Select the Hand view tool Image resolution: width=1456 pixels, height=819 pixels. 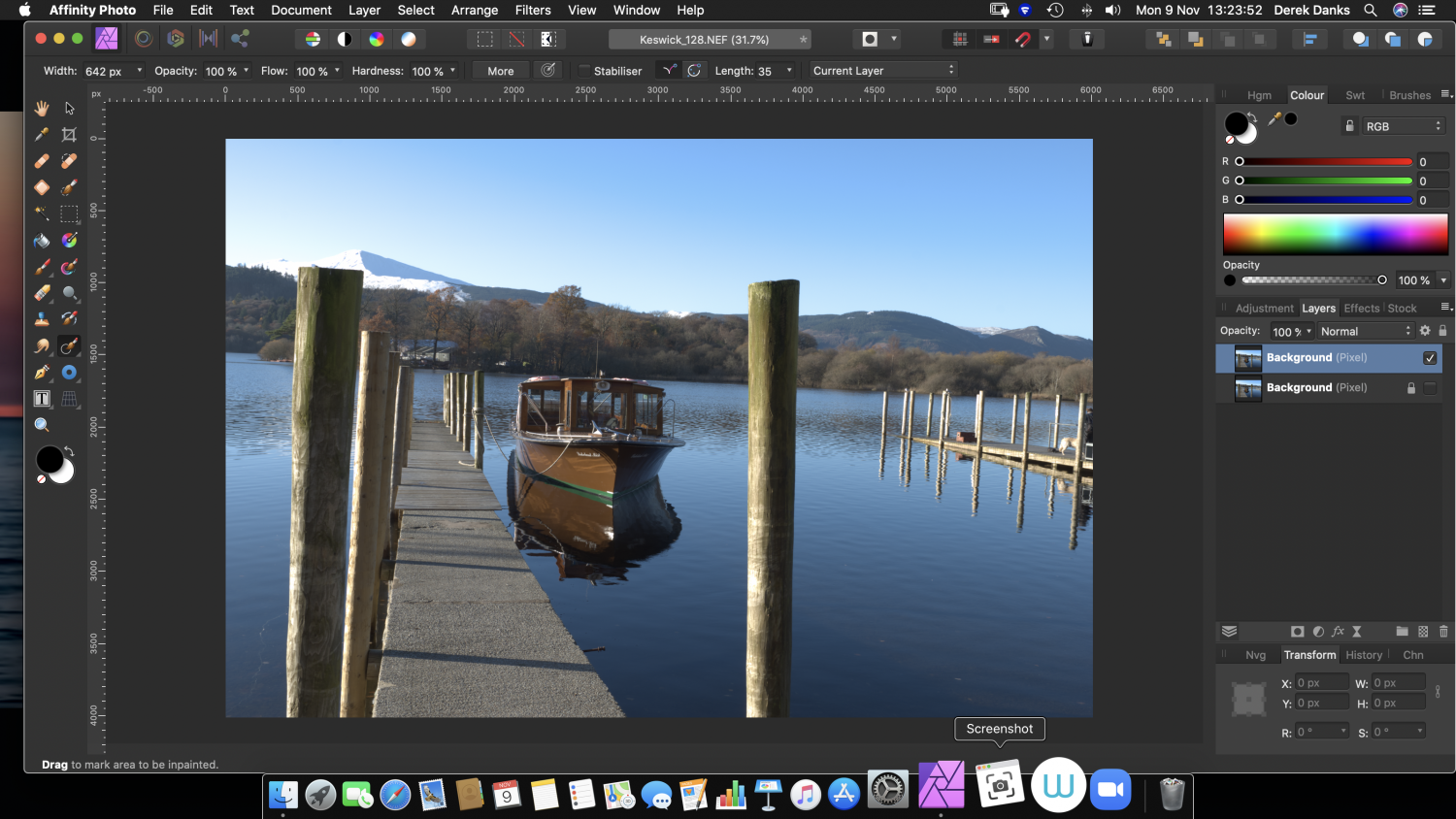[42, 108]
